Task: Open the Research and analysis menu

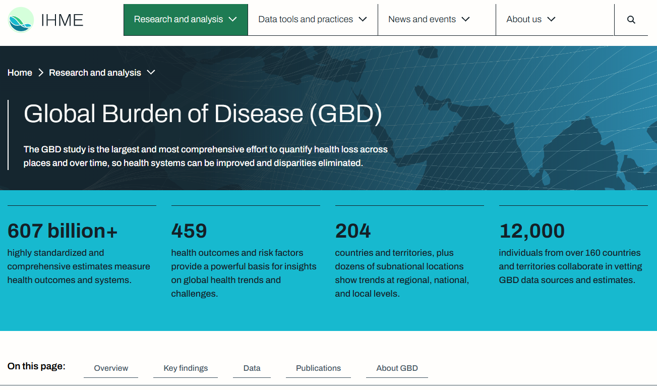Action: coord(186,20)
